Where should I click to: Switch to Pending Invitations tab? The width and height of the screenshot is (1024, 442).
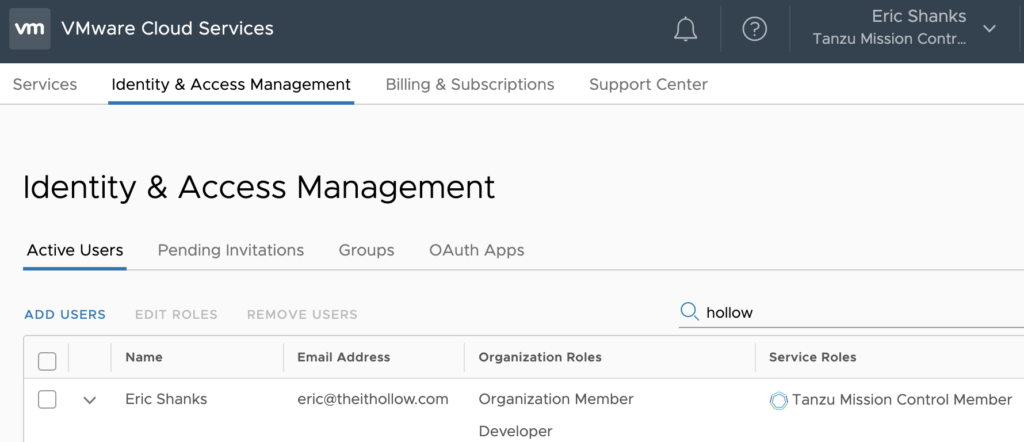(231, 250)
